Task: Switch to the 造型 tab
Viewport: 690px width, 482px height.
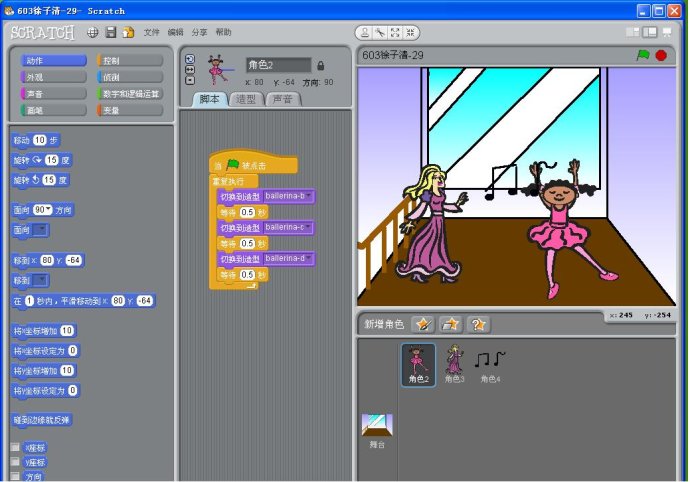Action: click(246, 99)
